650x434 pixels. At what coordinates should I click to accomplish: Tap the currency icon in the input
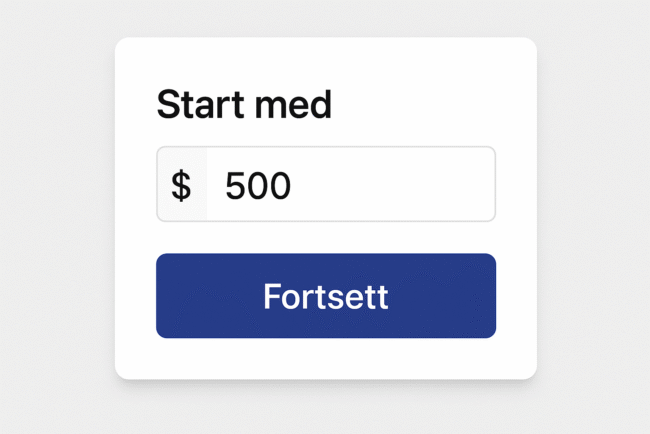pos(181,185)
